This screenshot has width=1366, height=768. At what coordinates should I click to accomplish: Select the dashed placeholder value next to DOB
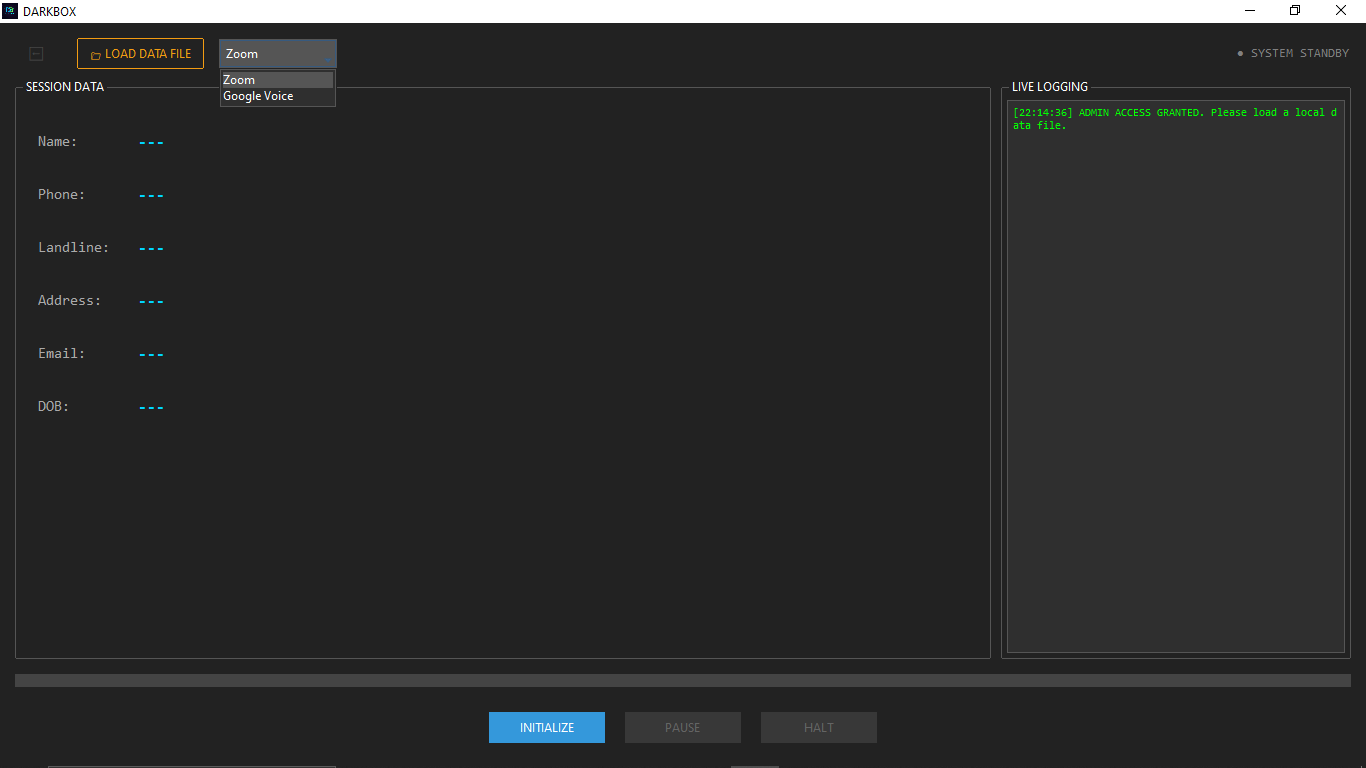click(x=151, y=408)
